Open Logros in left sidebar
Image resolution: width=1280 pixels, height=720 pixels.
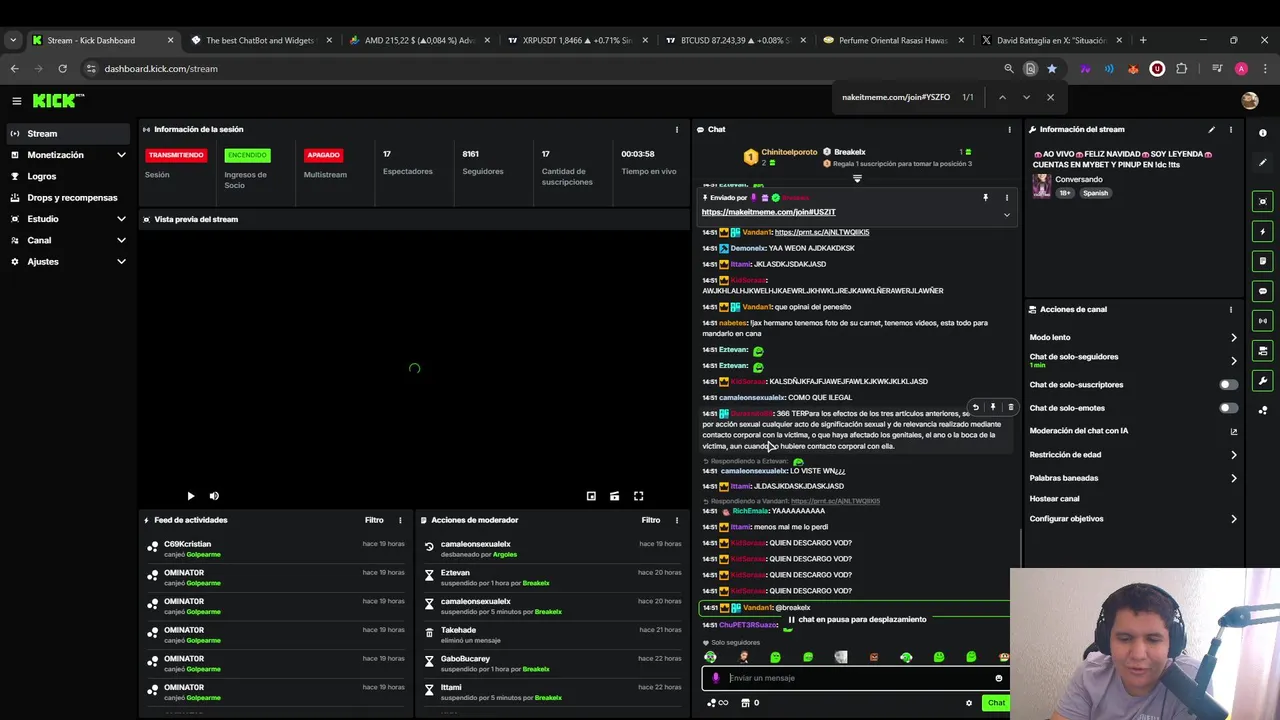tap(67, 176)
